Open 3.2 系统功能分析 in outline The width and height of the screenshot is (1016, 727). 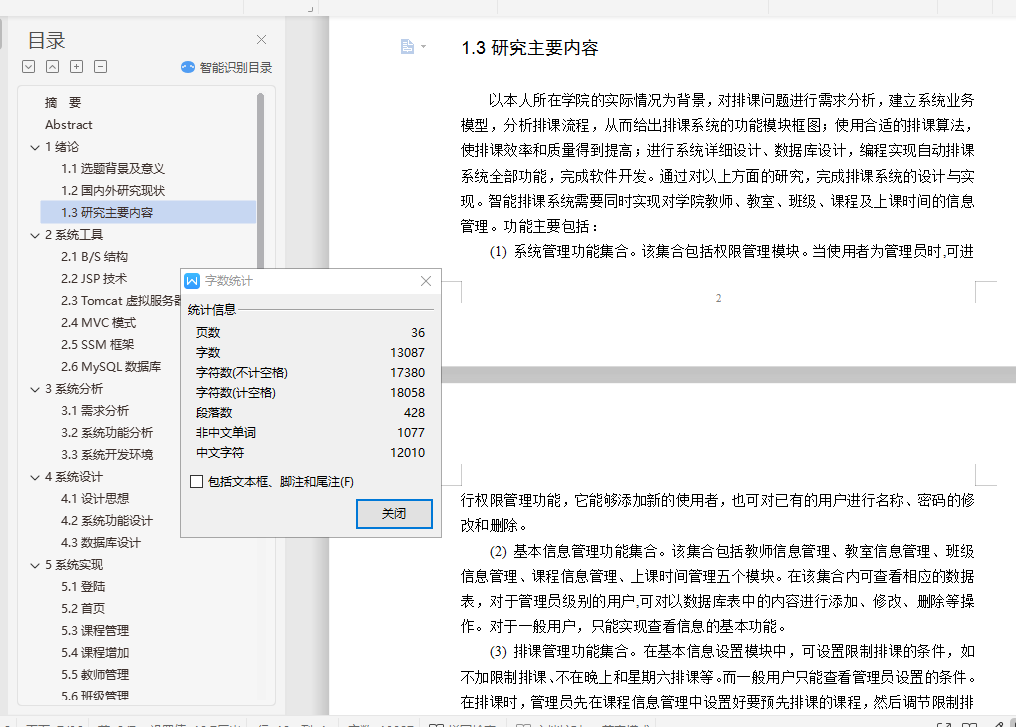[107, 433]
